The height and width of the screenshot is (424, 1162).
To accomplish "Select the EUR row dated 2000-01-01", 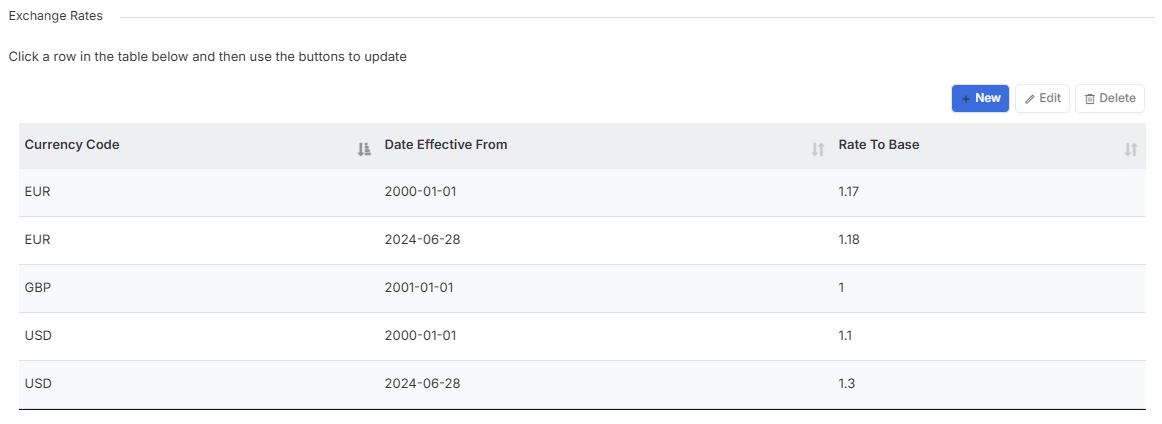I will [582, 192].
